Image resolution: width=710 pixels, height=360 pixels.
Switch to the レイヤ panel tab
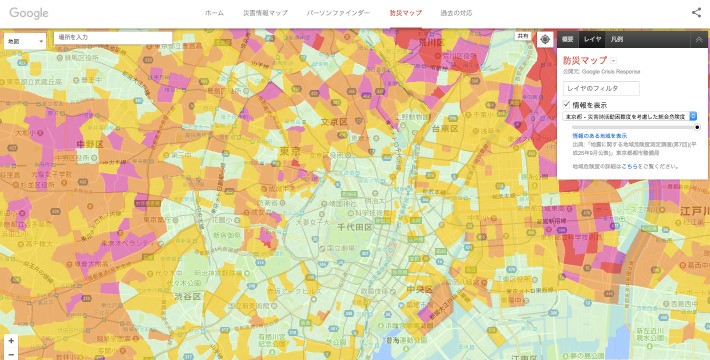pyautogui.click(x=592, y=39)
